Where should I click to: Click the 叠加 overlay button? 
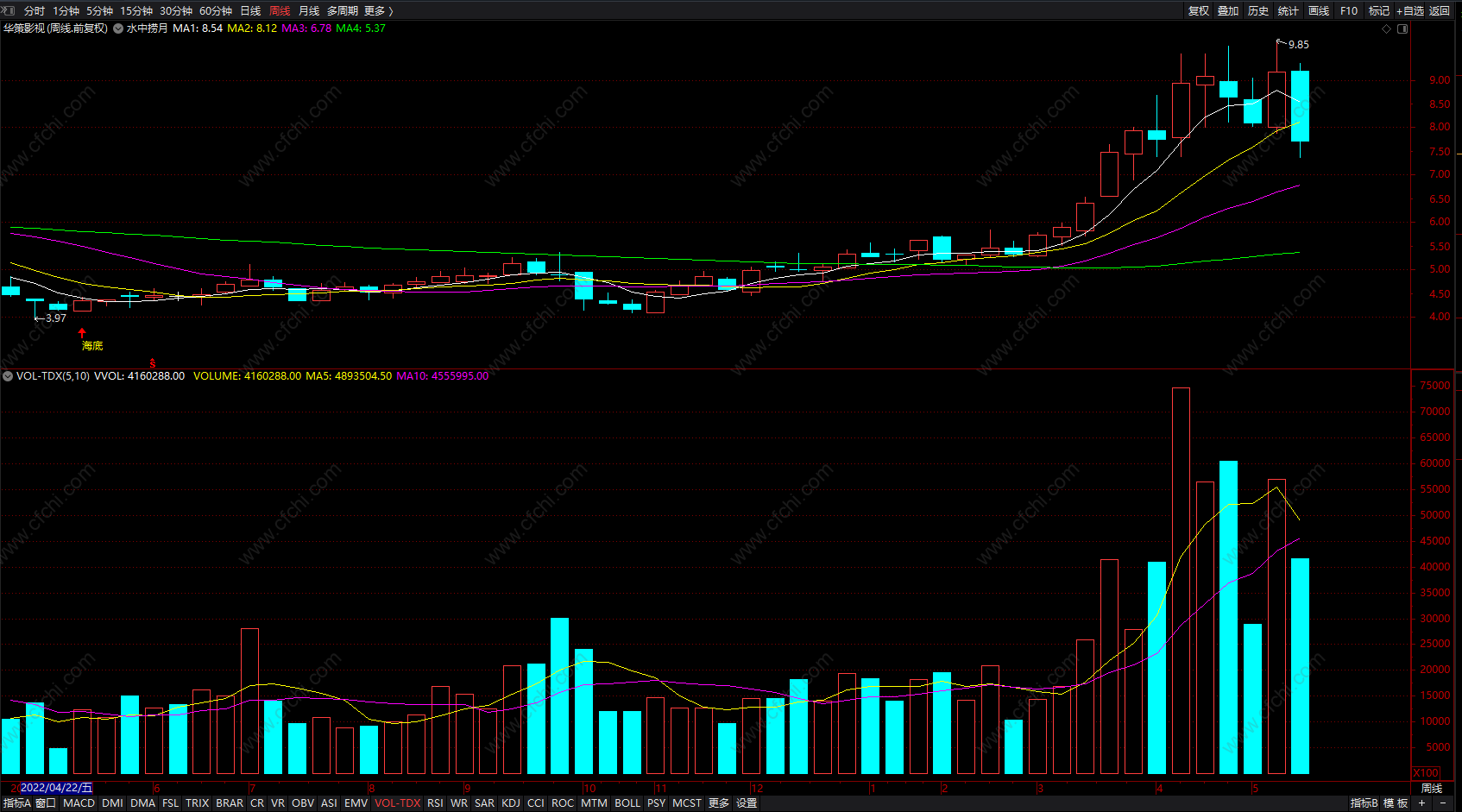(x=1228, y=11)
